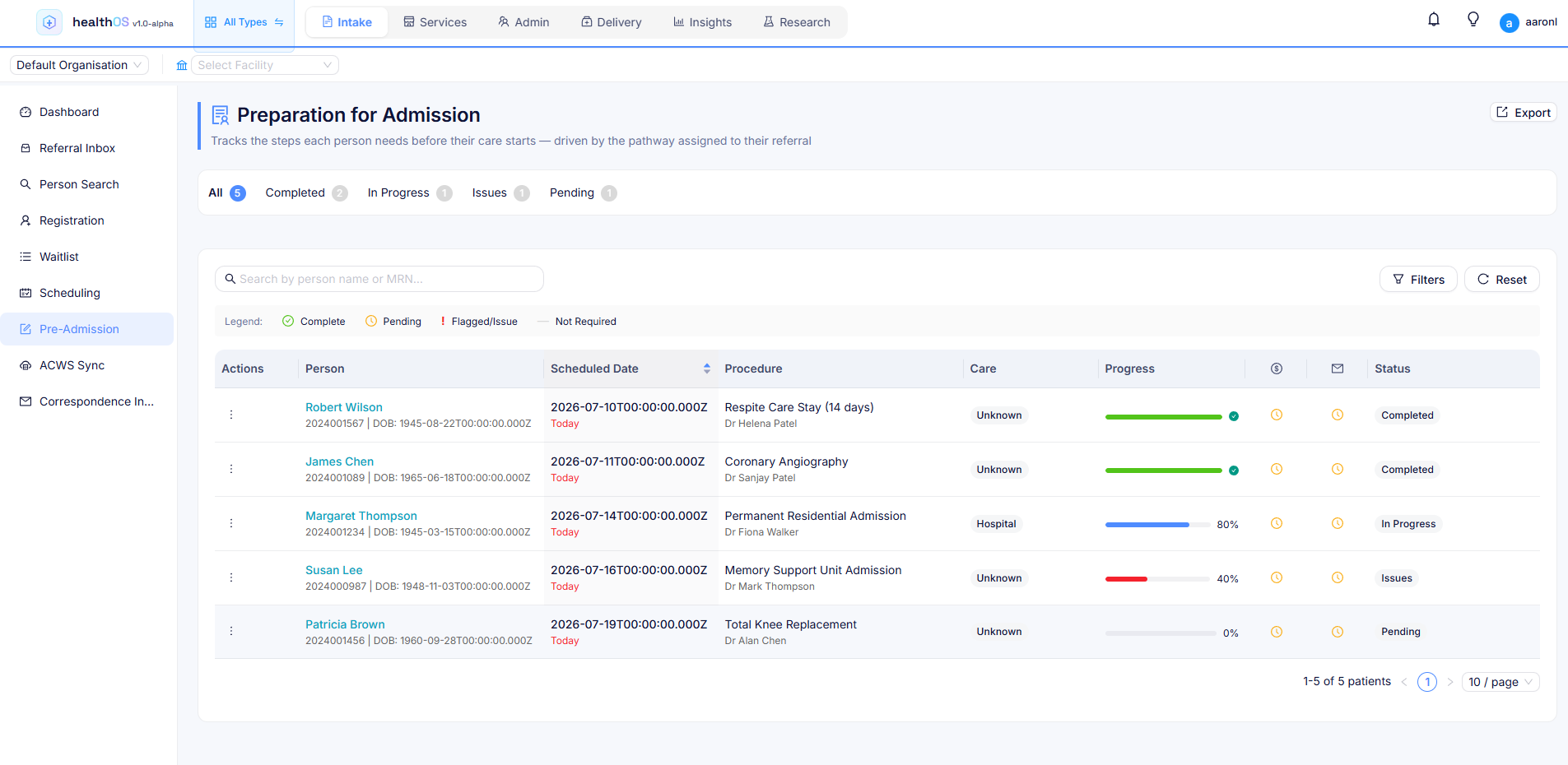The width and height of the screenshot is (1568, 765).
Task: Change the 10 / page size selector
Action: (x=1501, y=682)
